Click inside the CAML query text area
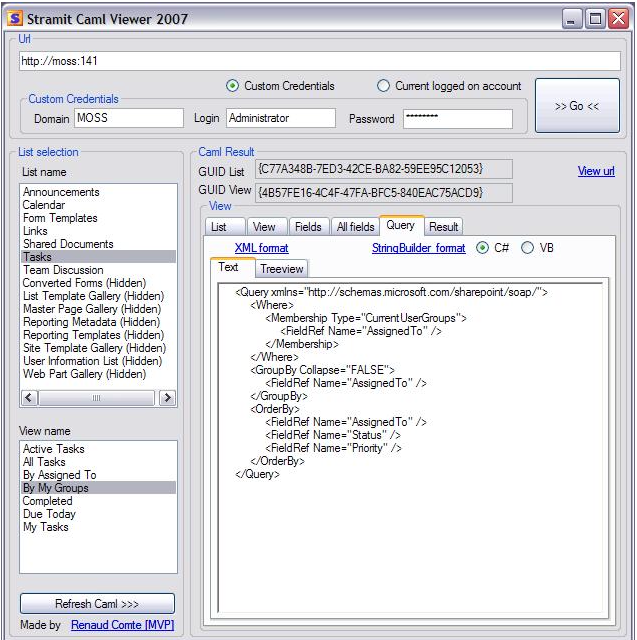 tap(412, 447)
